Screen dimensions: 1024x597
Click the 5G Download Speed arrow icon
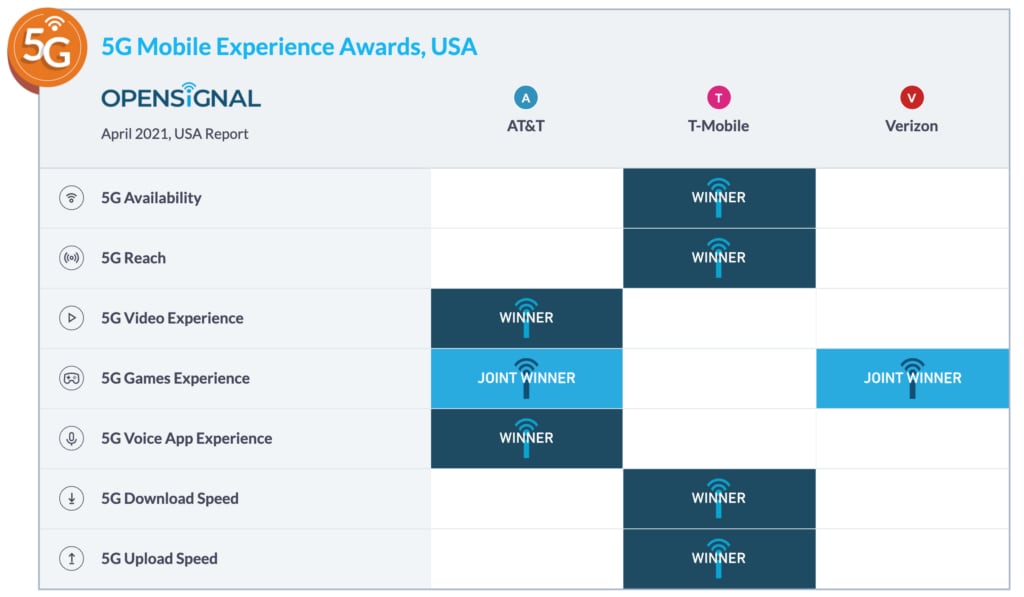click(71, 498)
